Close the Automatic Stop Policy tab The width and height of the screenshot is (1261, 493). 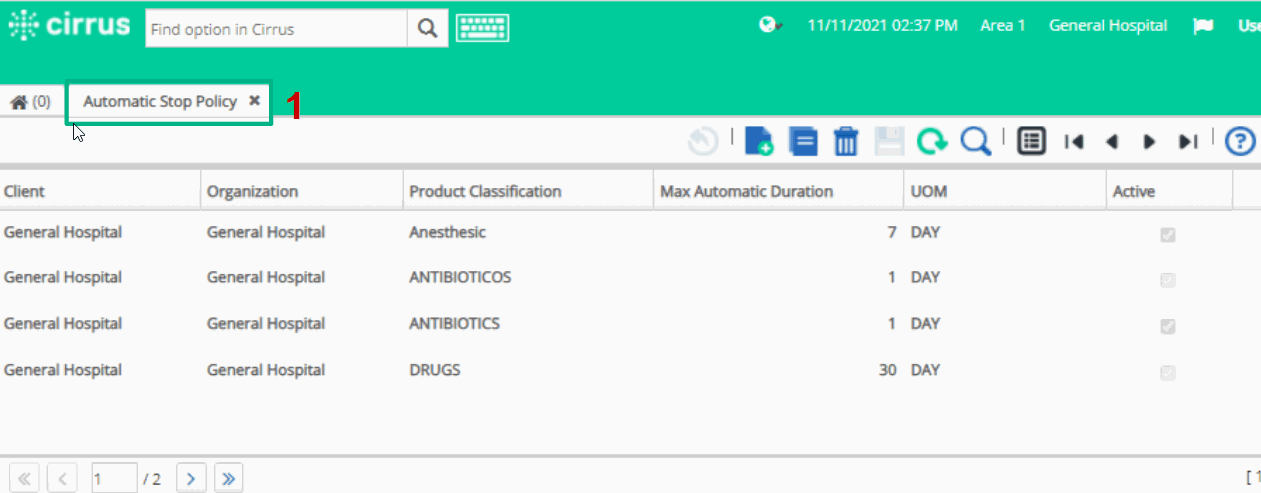click(254, 101)
